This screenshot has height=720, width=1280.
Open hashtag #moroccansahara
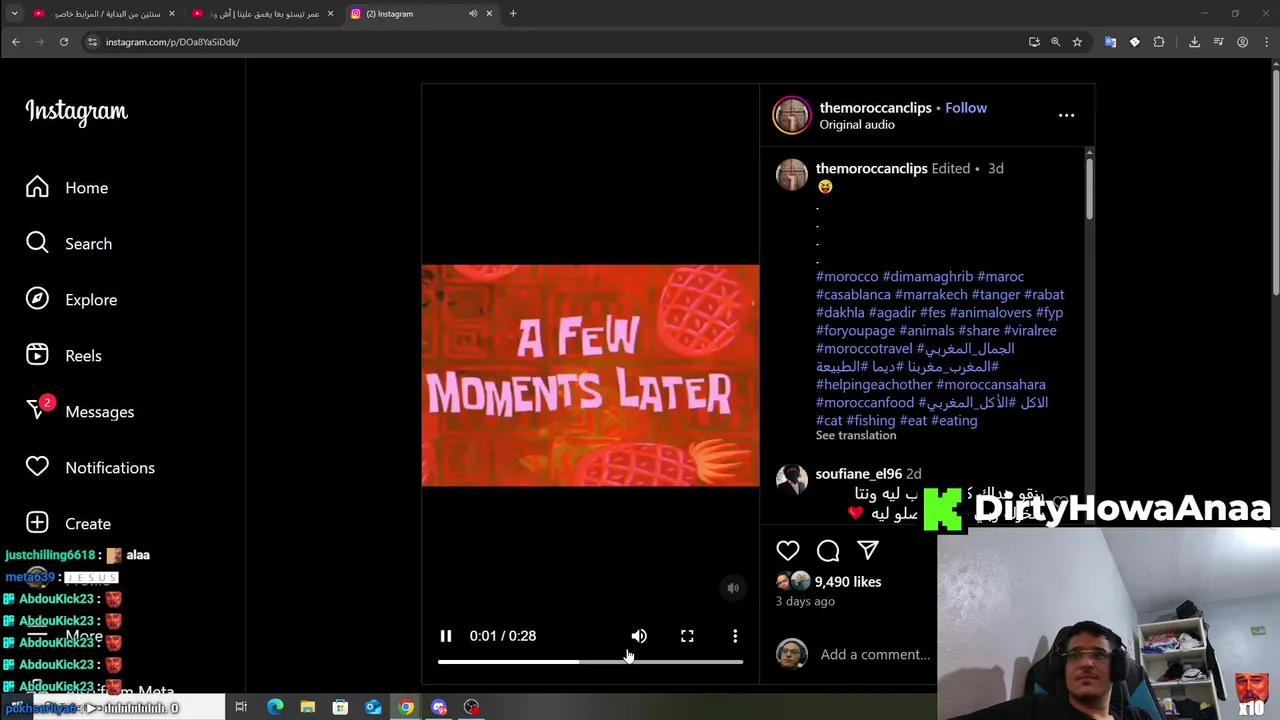pos(991,384)
